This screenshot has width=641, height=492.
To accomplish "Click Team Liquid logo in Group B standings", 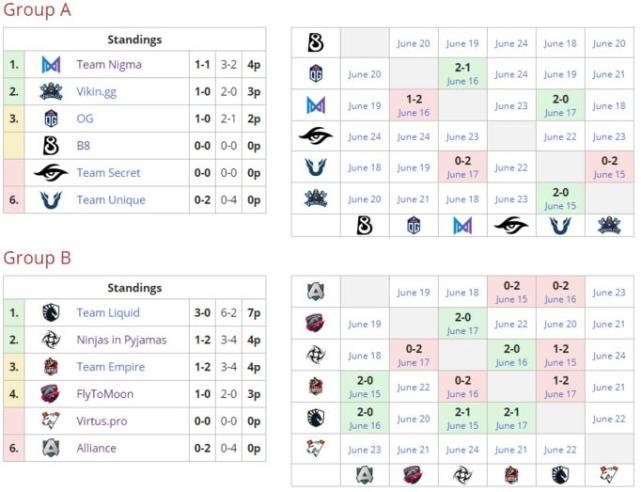I will click(x=51, y=313).
